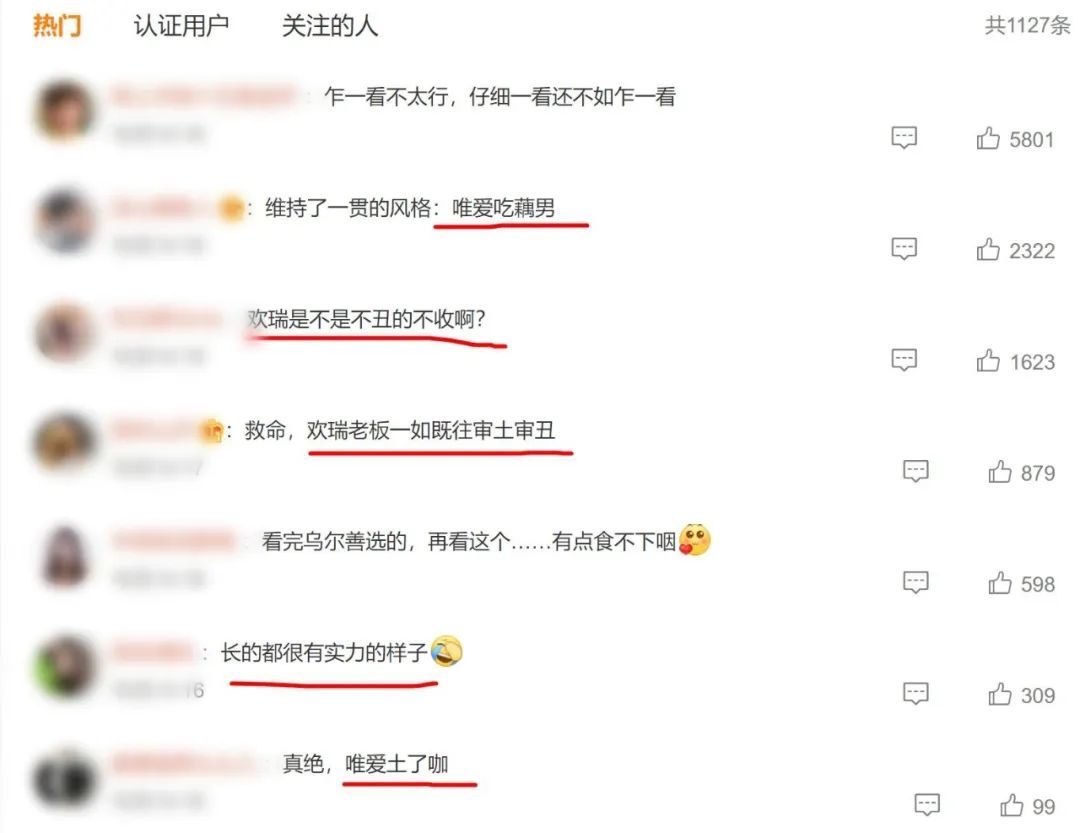Open replies on the 5801-like comment

click(904, 138)
